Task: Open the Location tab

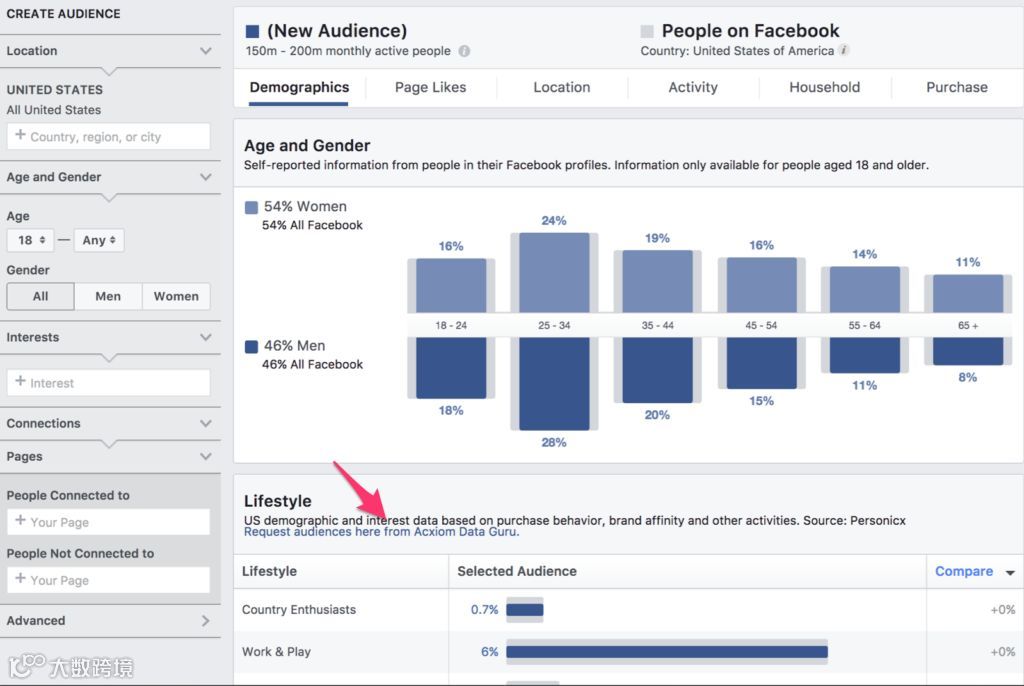Action: point(562,88)
